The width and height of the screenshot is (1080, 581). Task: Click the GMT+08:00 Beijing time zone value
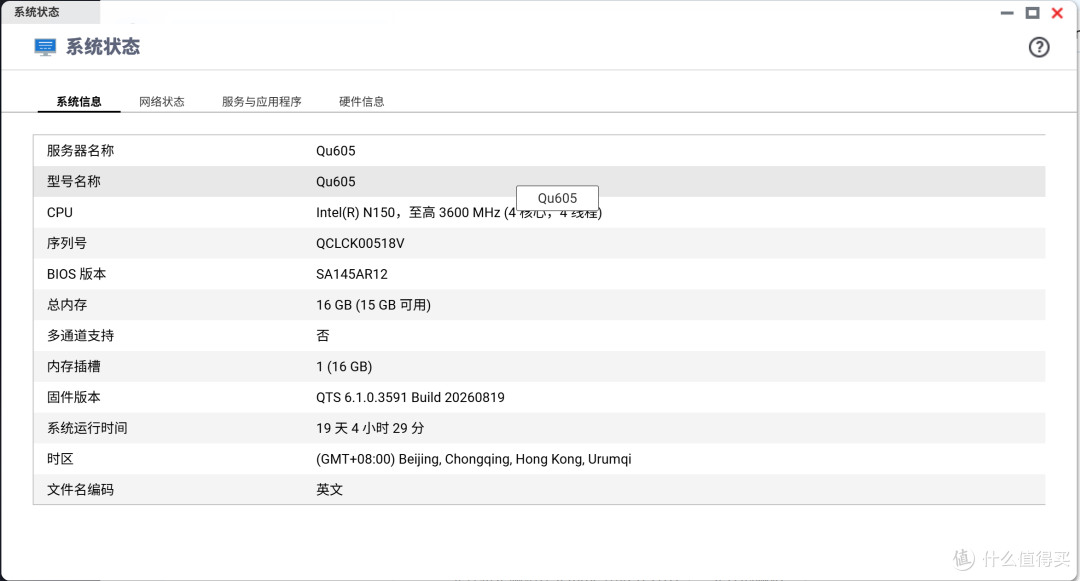pos(474,459)
